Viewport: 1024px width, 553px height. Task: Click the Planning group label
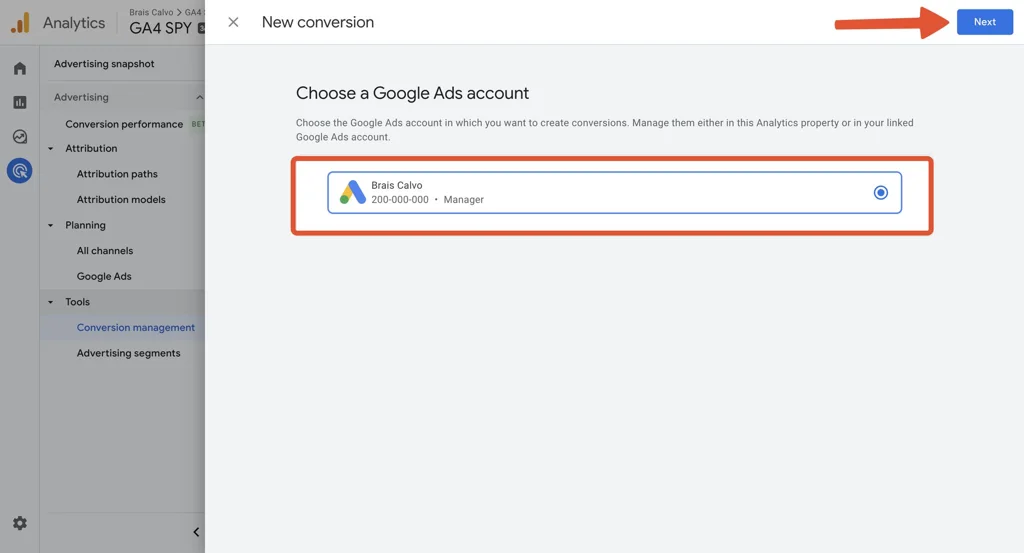coord(85,225)
